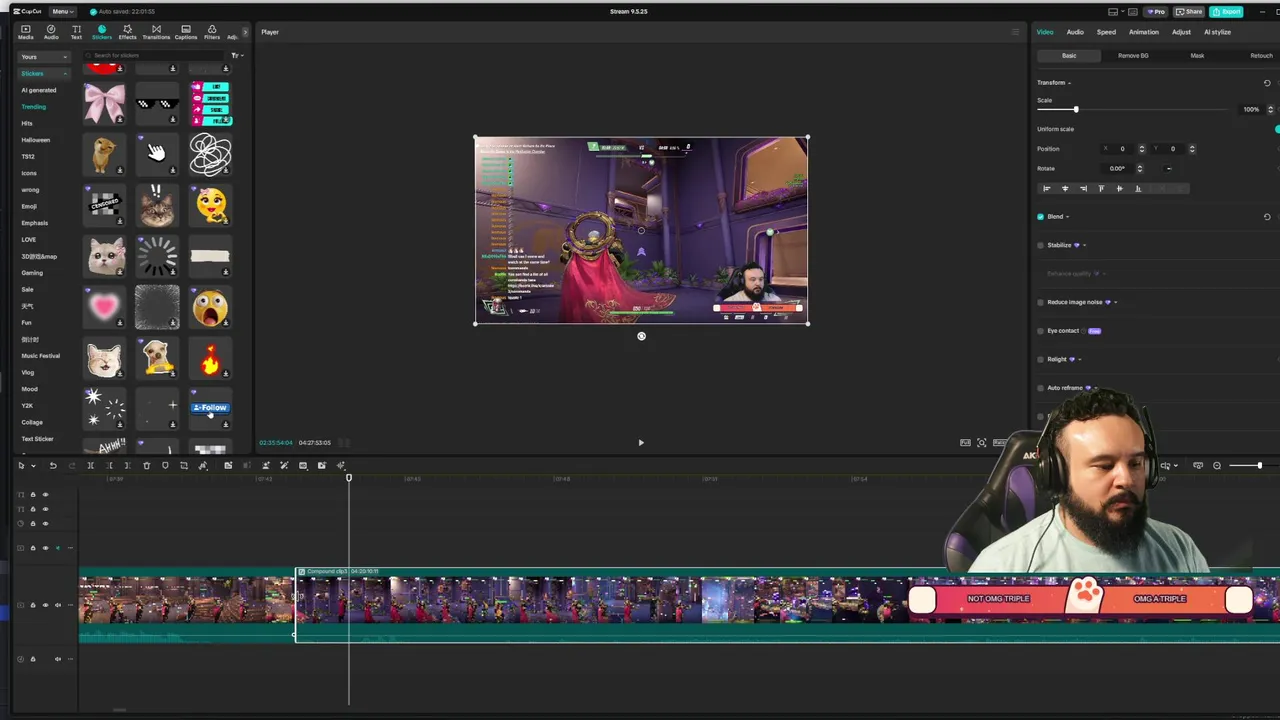Click the align top icon

point(1102,188)
